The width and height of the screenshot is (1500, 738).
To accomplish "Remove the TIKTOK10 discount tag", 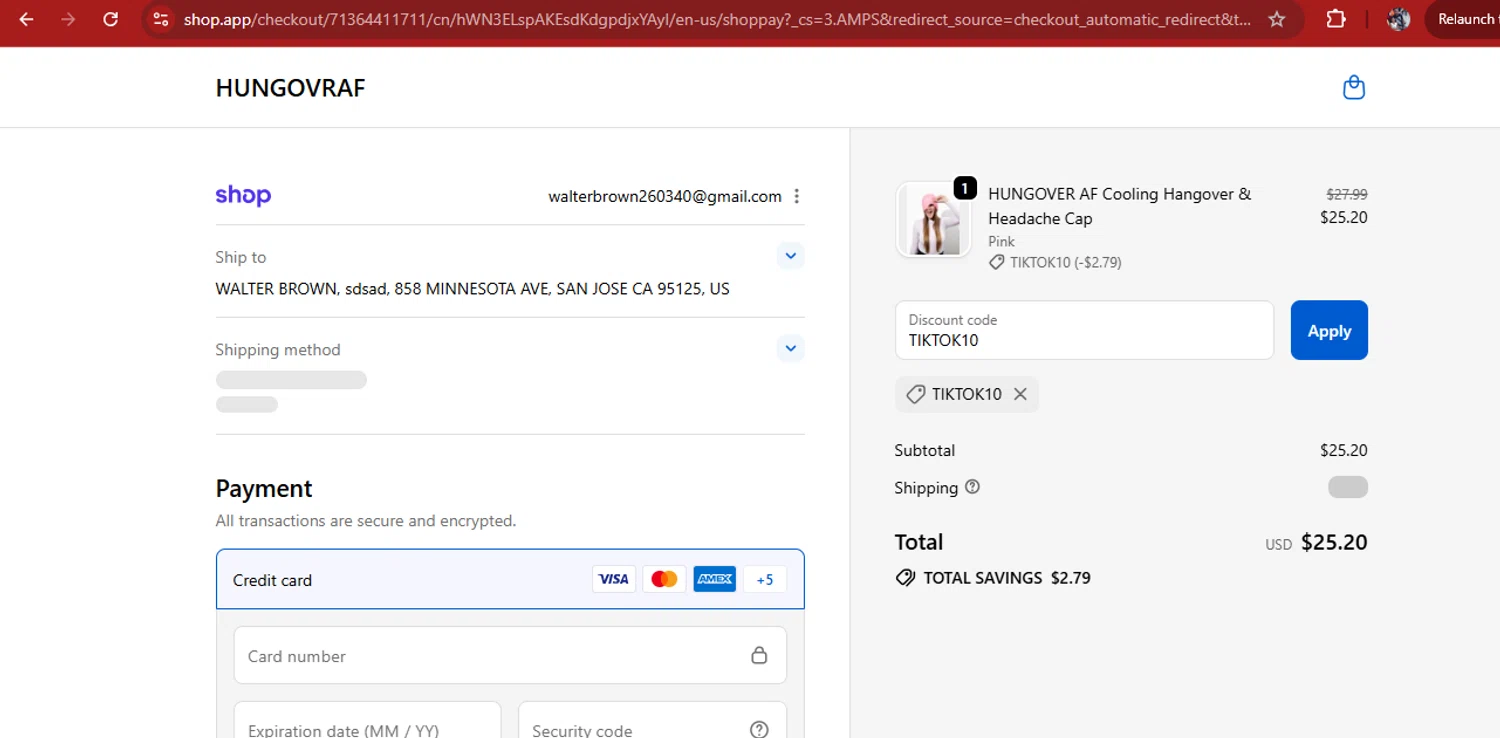I will click(x=1020, y=394).
